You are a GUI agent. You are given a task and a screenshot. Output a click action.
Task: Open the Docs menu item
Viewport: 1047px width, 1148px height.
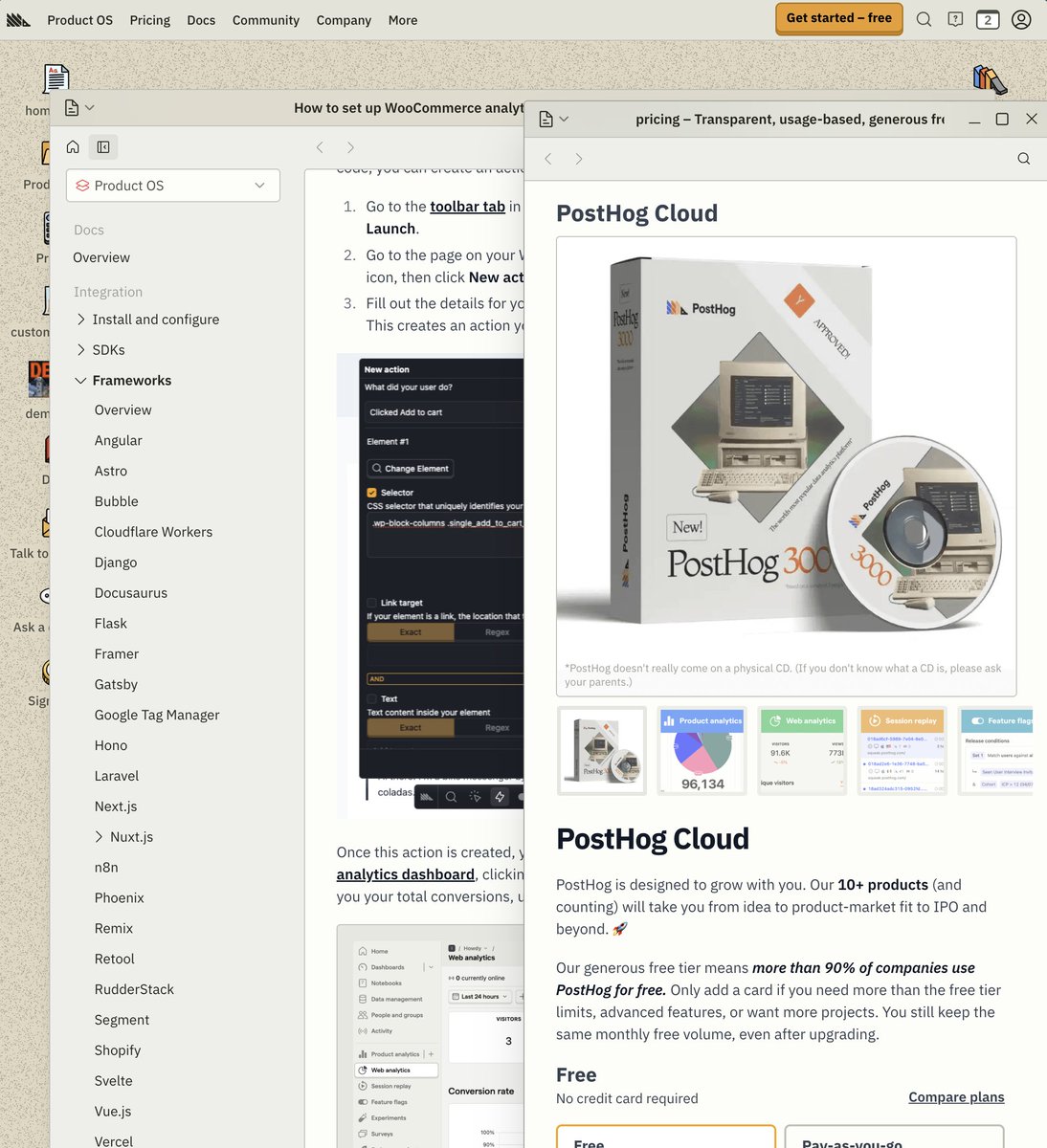coord(201,20)
